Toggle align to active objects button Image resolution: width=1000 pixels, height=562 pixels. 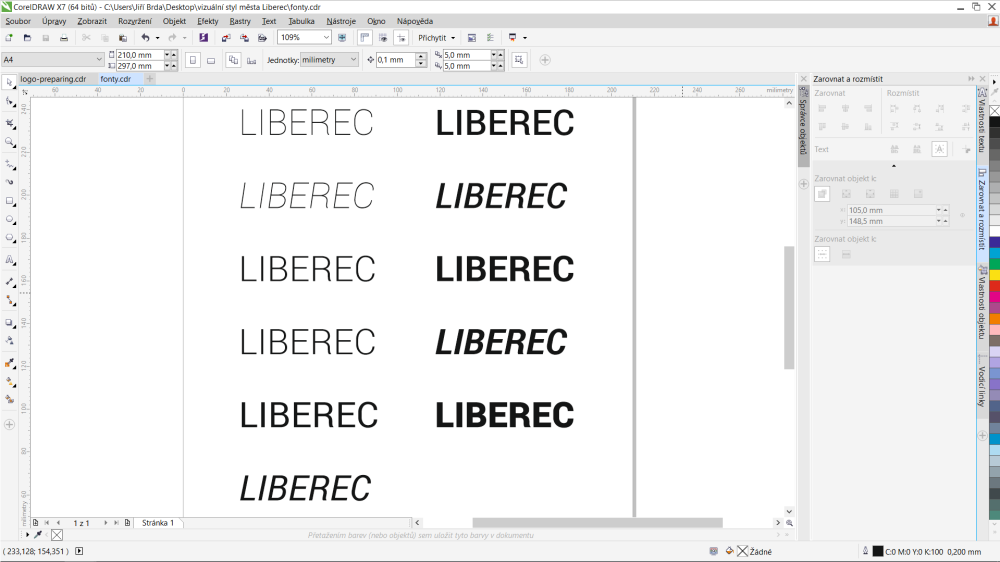(x=822, y=194)
